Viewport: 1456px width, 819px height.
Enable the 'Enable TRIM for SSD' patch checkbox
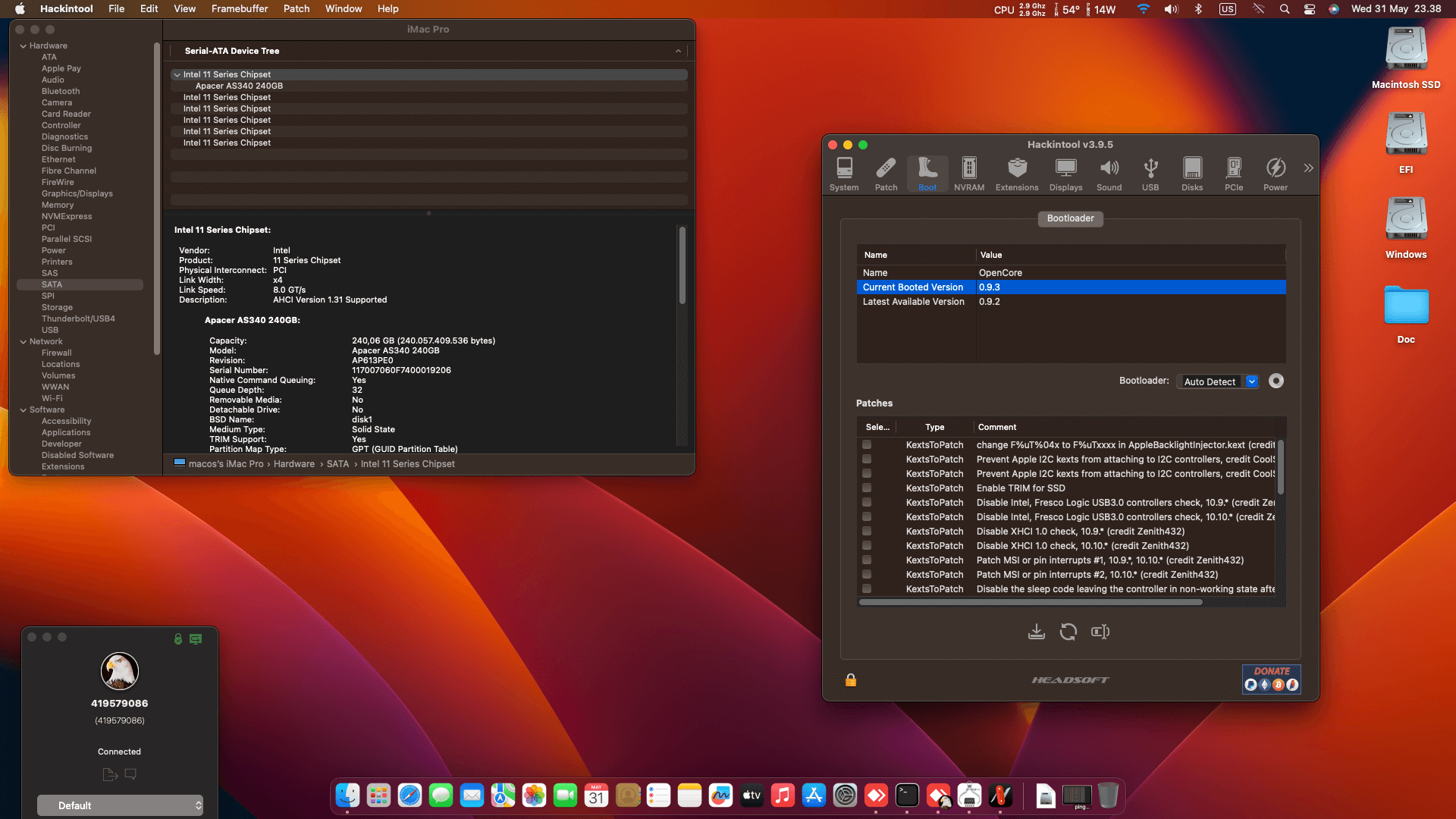pyautogui.click(x=867, y=488)
